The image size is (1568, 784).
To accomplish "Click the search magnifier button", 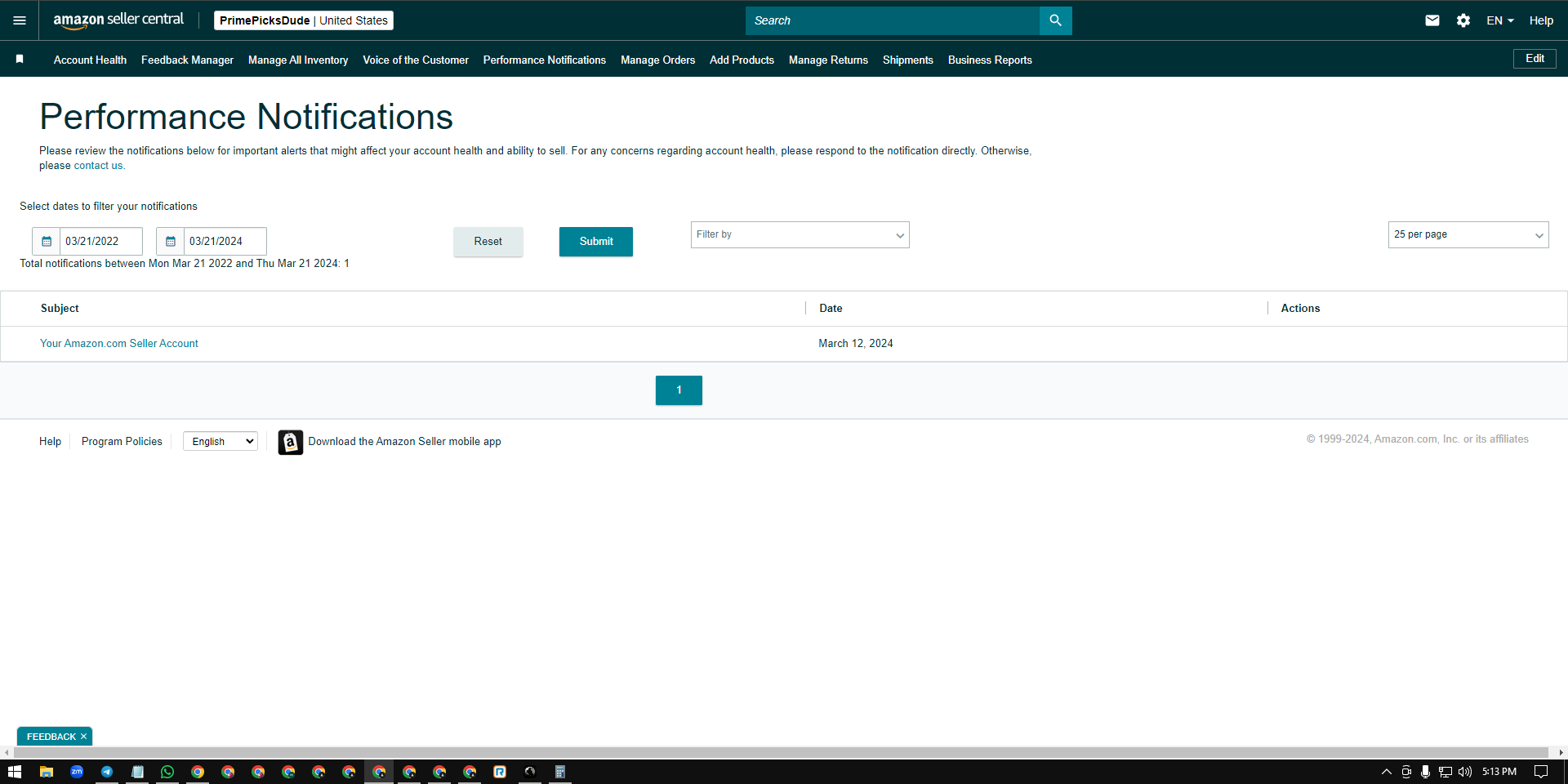I will click(x=1055, y=20).
